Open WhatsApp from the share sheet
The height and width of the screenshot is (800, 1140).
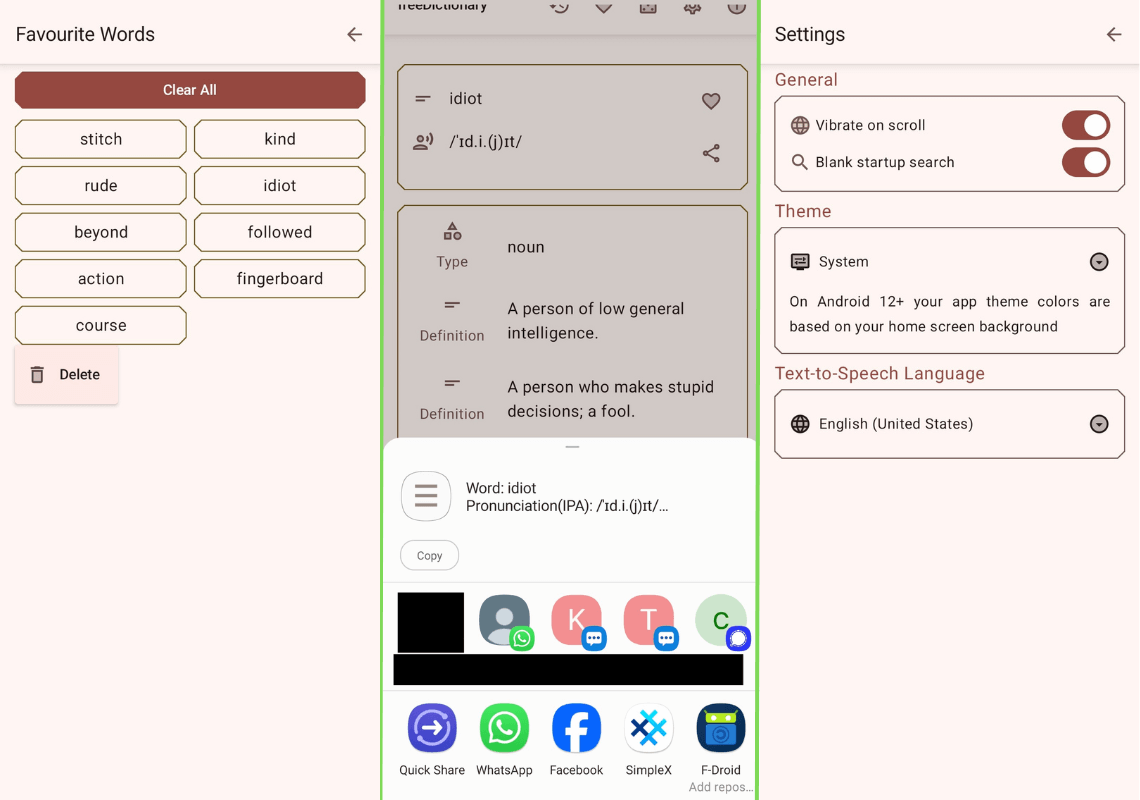point(504,728)
